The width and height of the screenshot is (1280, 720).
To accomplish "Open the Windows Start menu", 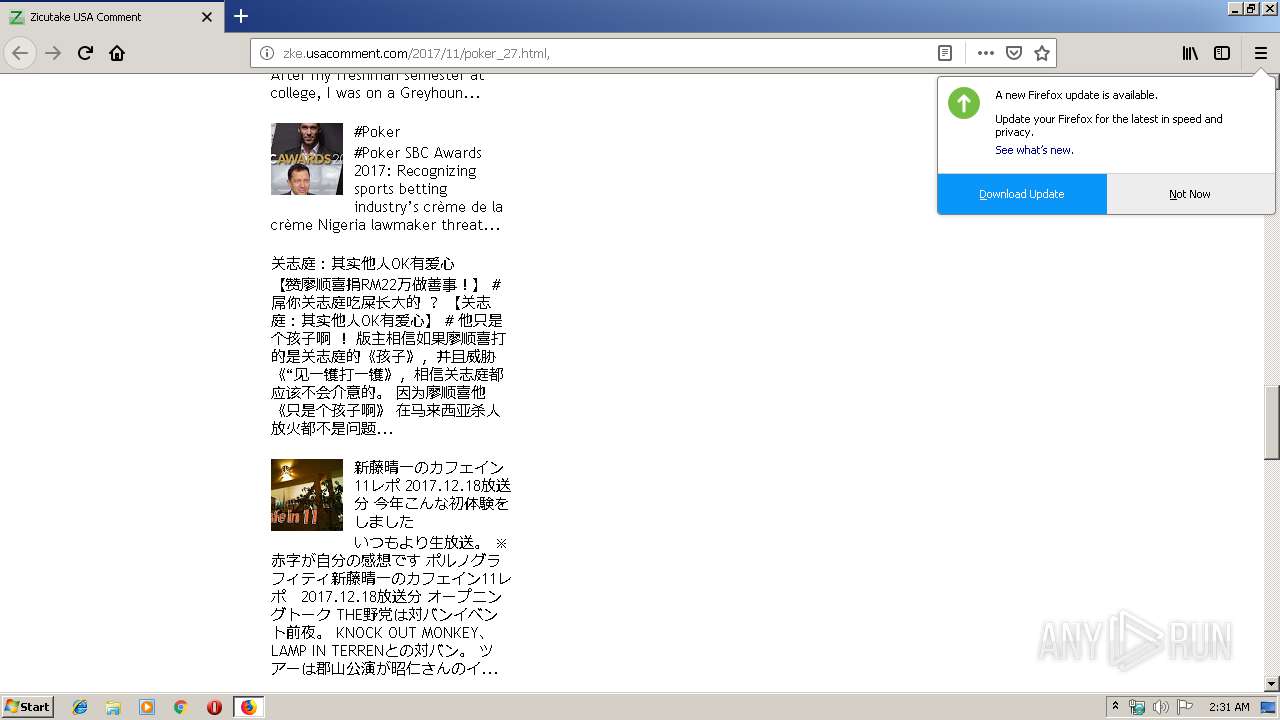I will (27, 707).
